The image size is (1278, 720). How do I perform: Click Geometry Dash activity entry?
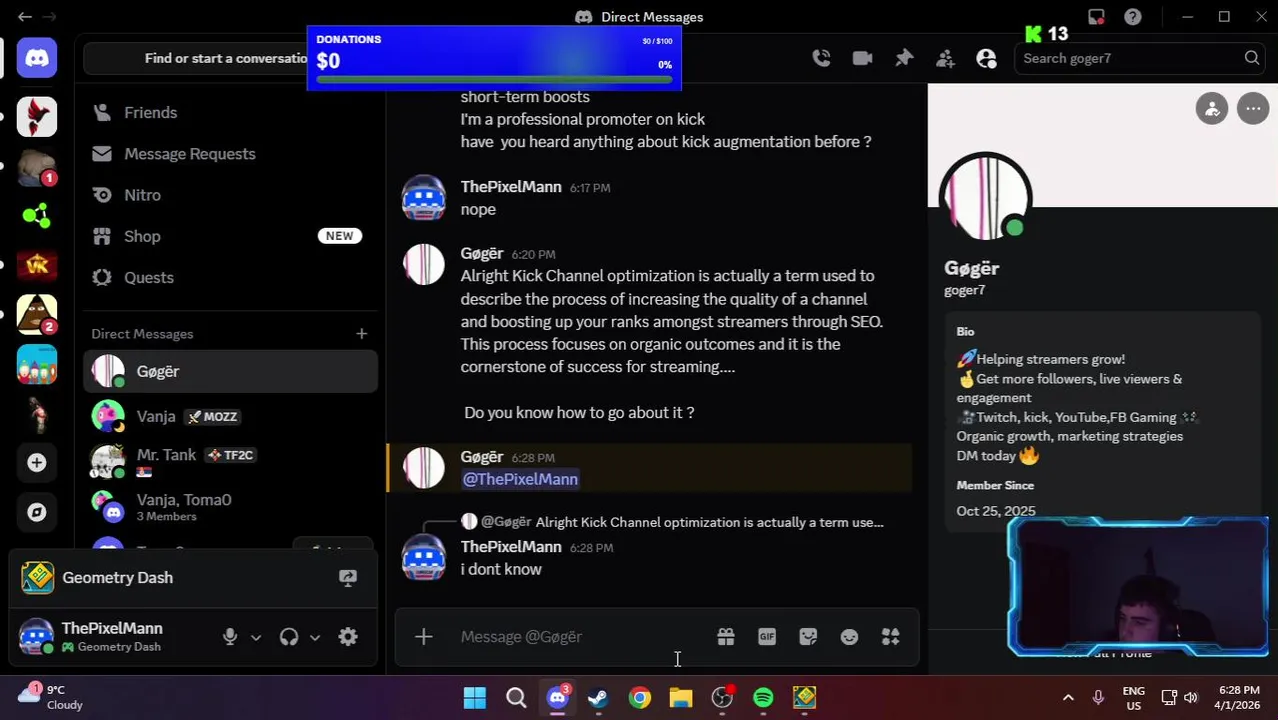click(193, 578)
